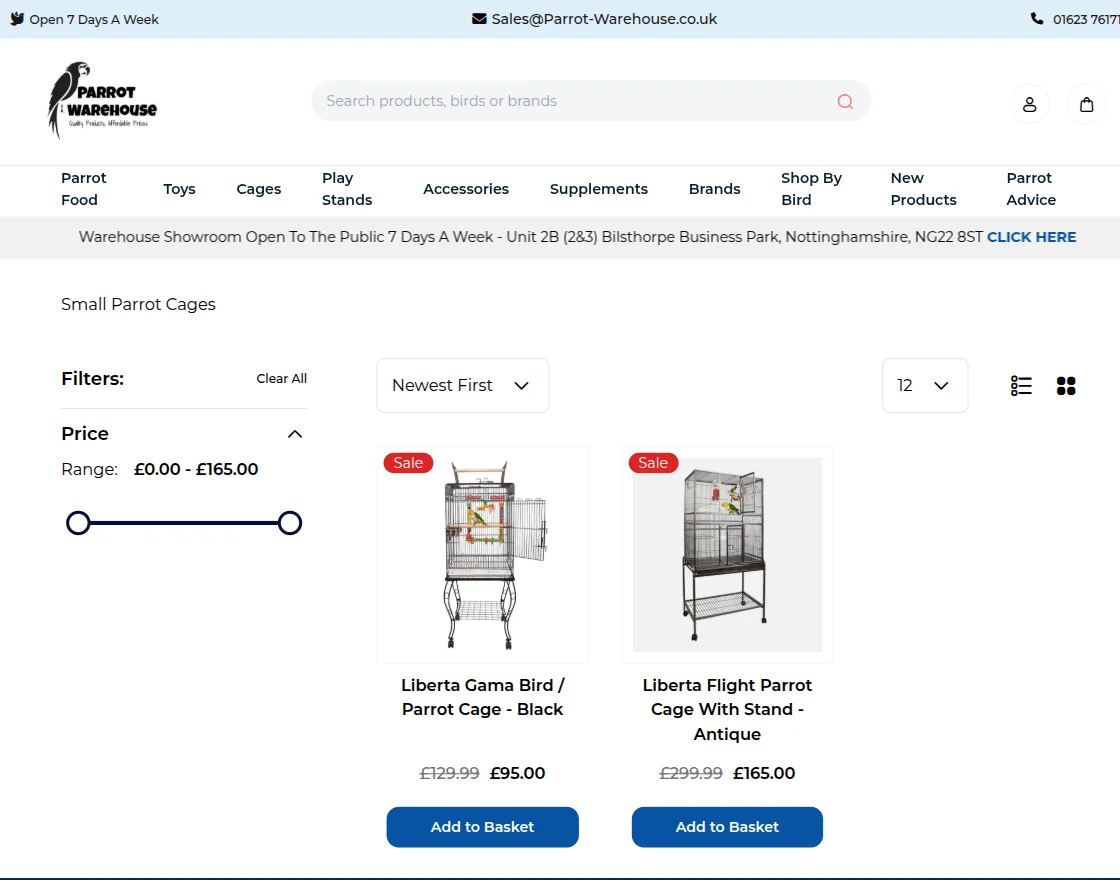Collapse the Price filter section

(x=295, y=434)
